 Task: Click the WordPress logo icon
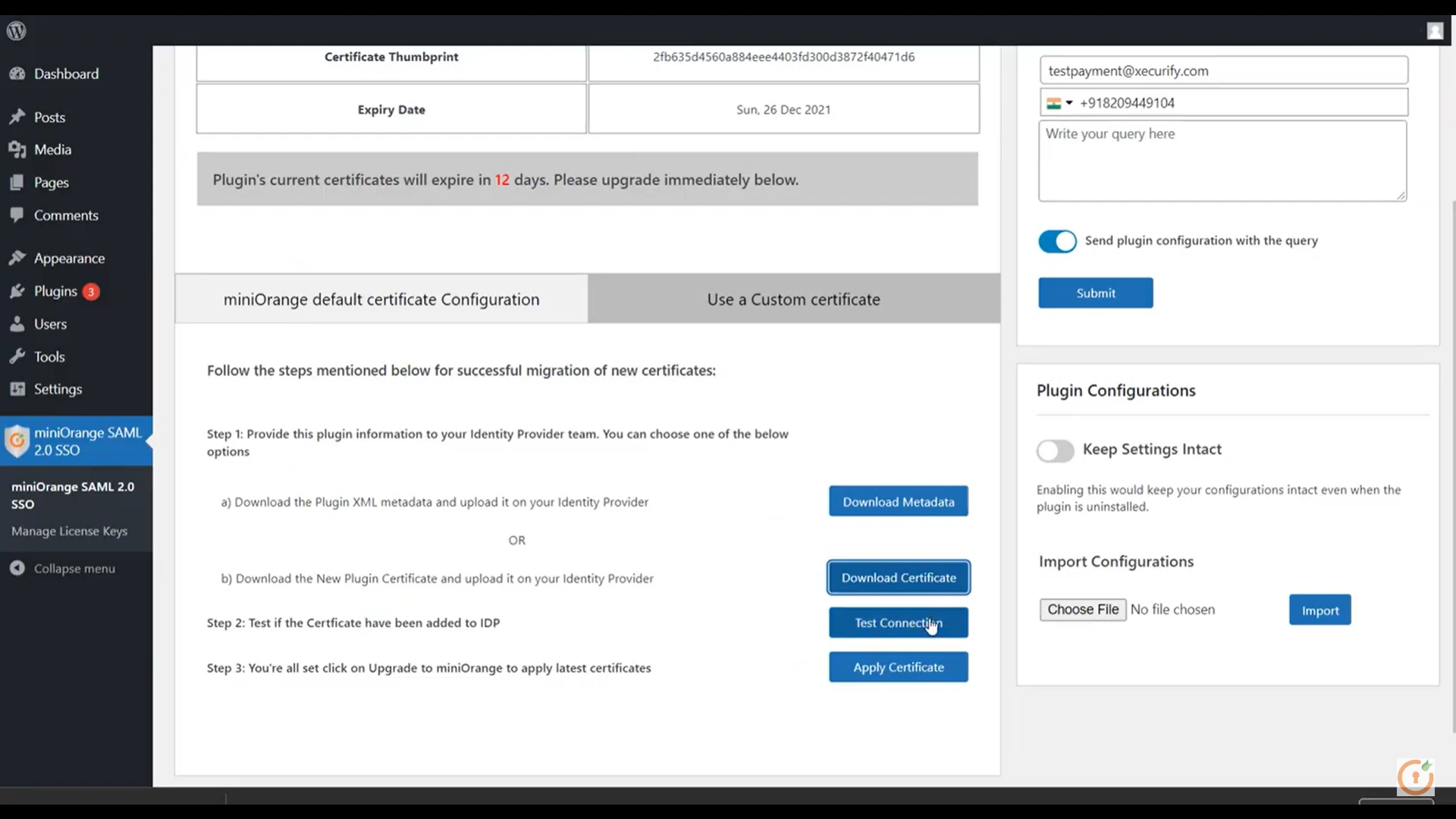[x=17, y=30]
